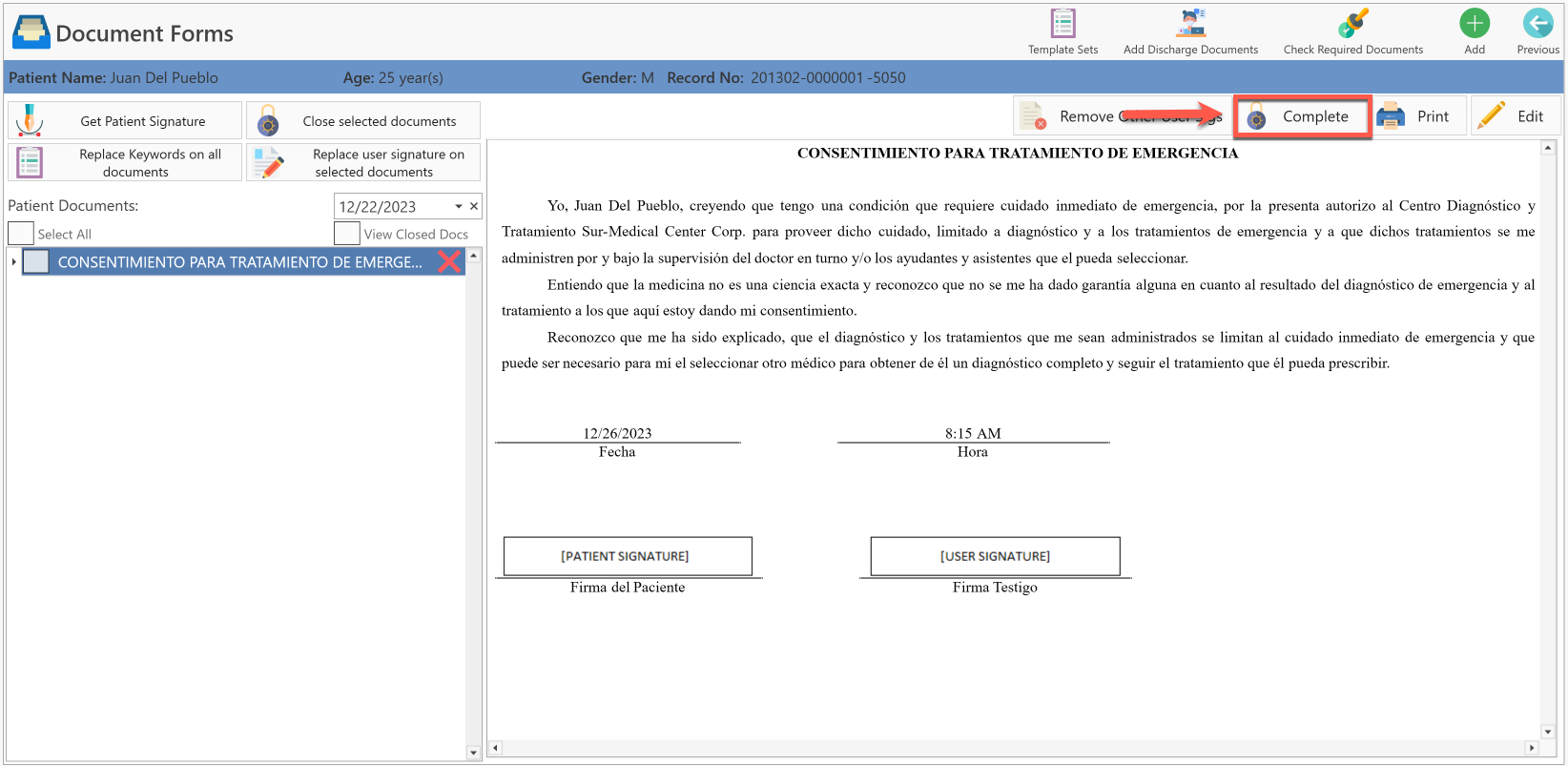Click the Age: 25 year(s) text
Image resolution: width=1568 pixels, height=766 pixels.
[393, 77]
